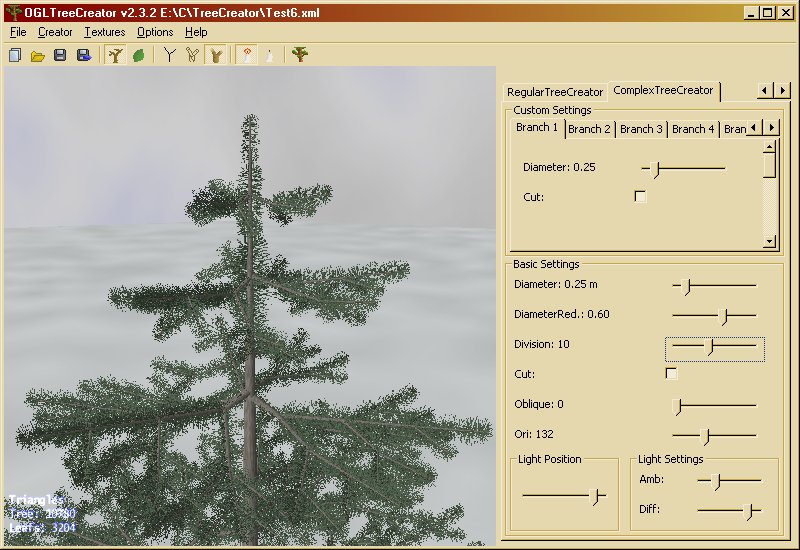Open the Textures menu
The width and height of the screenshot is (800, 550).
105,32
